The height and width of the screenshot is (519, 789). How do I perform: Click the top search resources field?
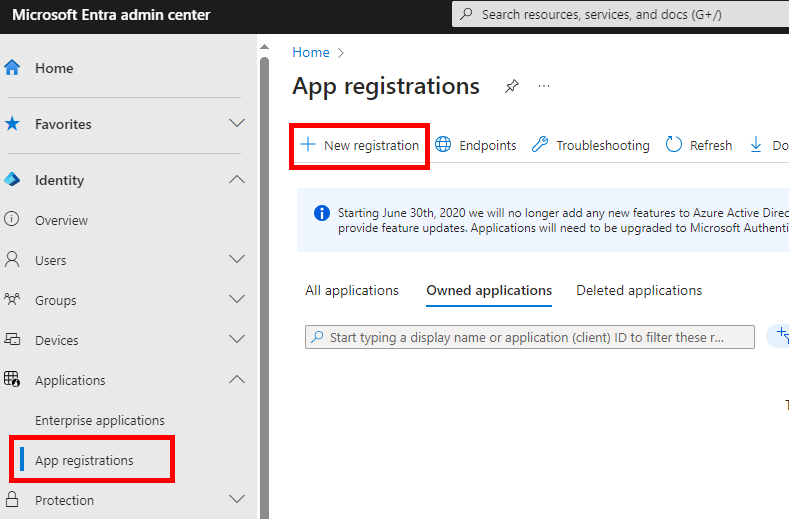620,15
